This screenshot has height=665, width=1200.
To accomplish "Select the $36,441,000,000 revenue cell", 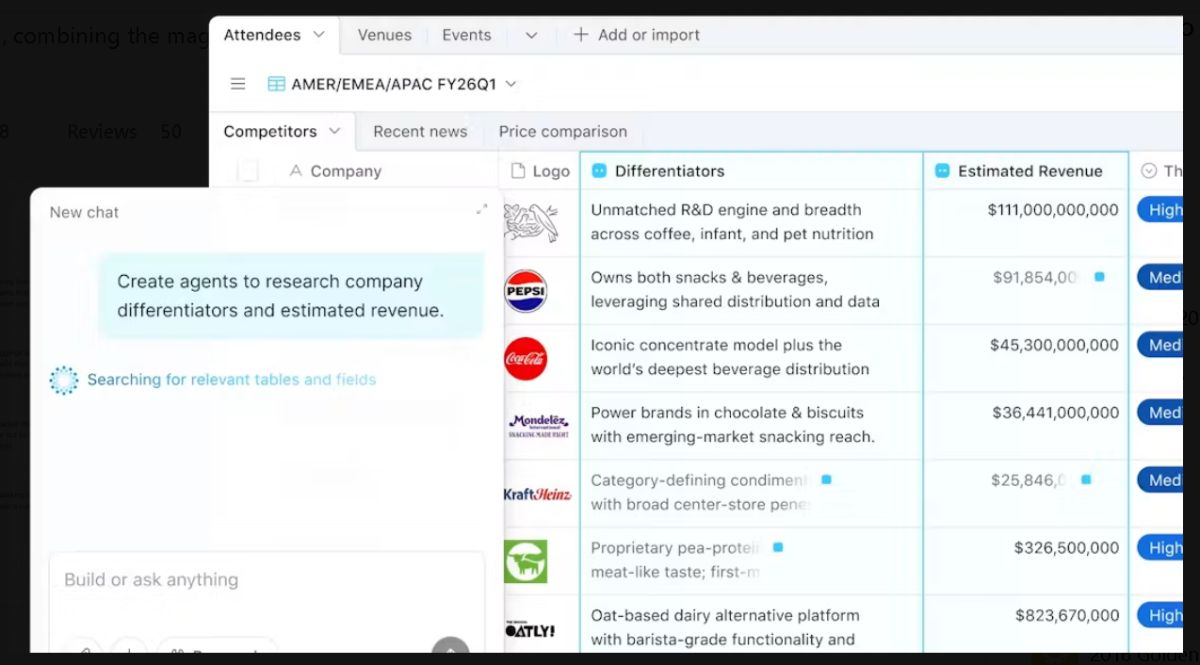I will [x=1026, y=425].
